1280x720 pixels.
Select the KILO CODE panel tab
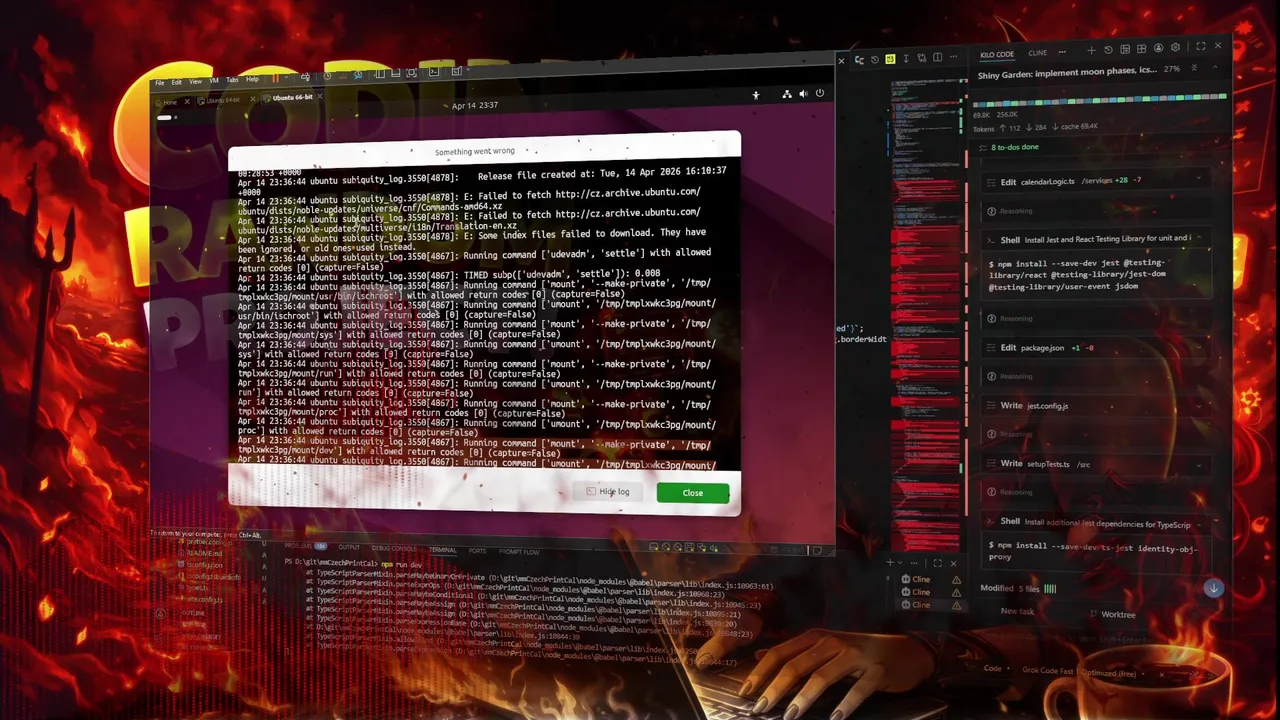point(997,54)
